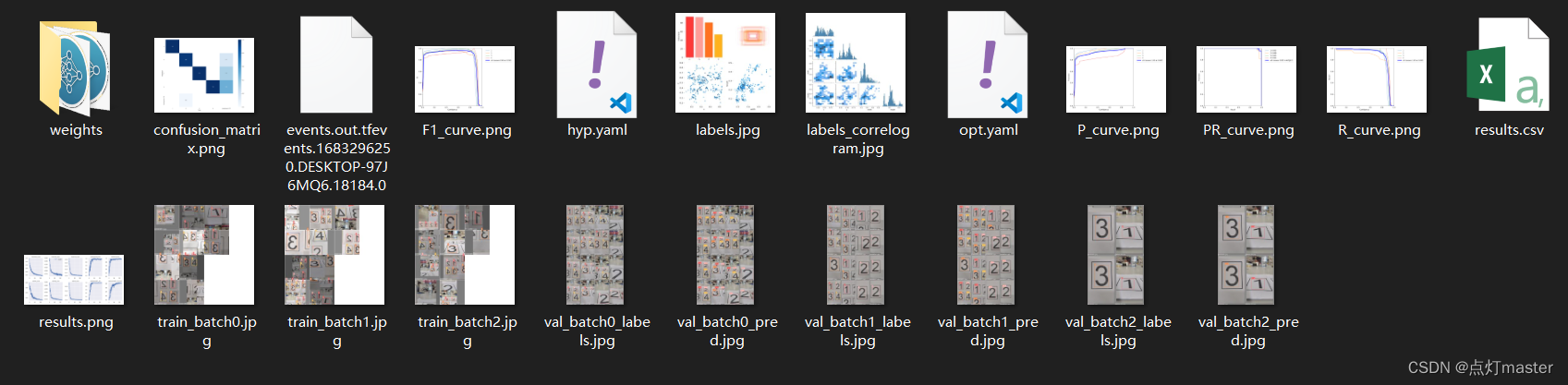The height and width of the screenshot is (385, 1568).
Task: Select the opt.yaml file icon
Action: point(988,65)
